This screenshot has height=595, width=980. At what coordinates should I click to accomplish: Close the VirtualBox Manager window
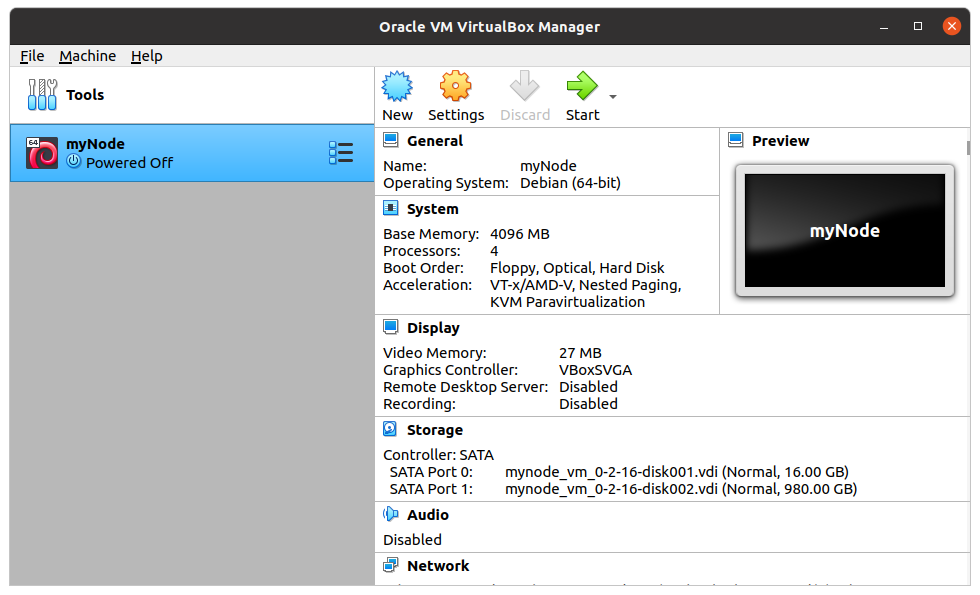click(x=951, y=26)
